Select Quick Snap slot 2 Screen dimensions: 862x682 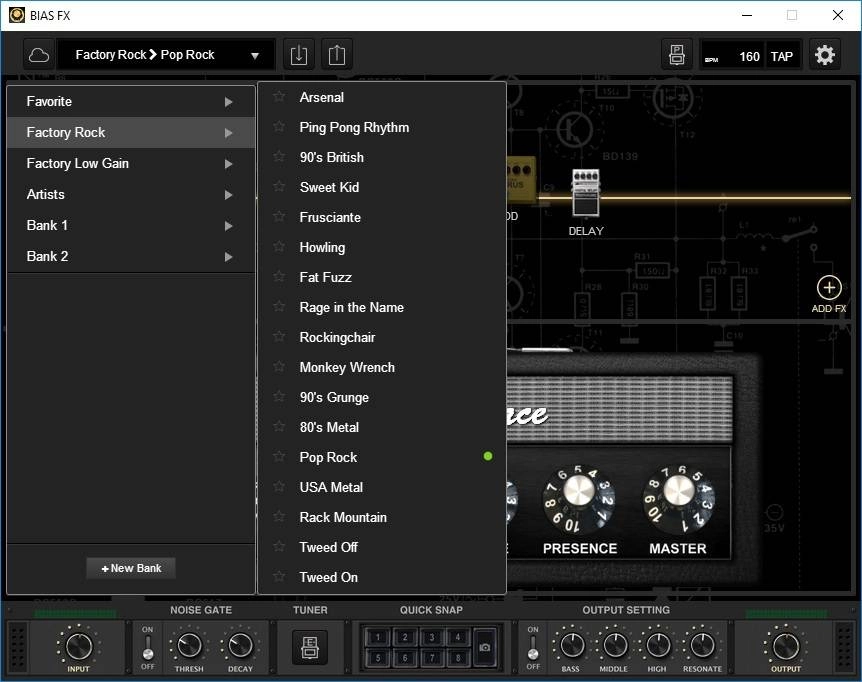click(x=405, y=637)
